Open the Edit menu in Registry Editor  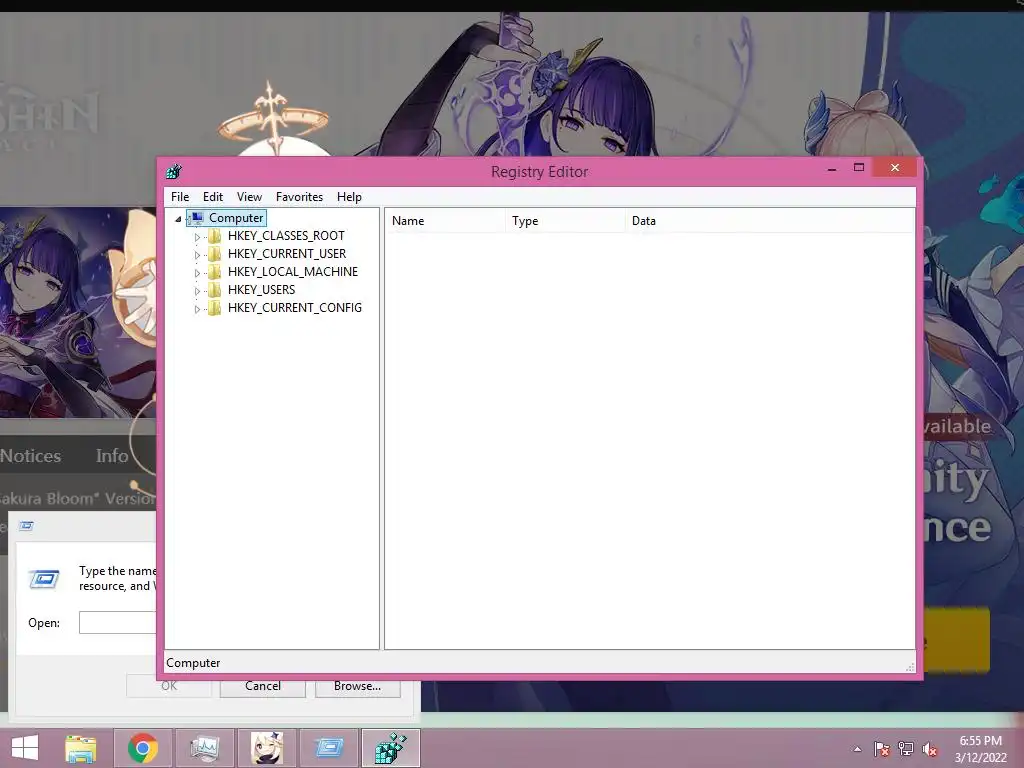point(213,197)
